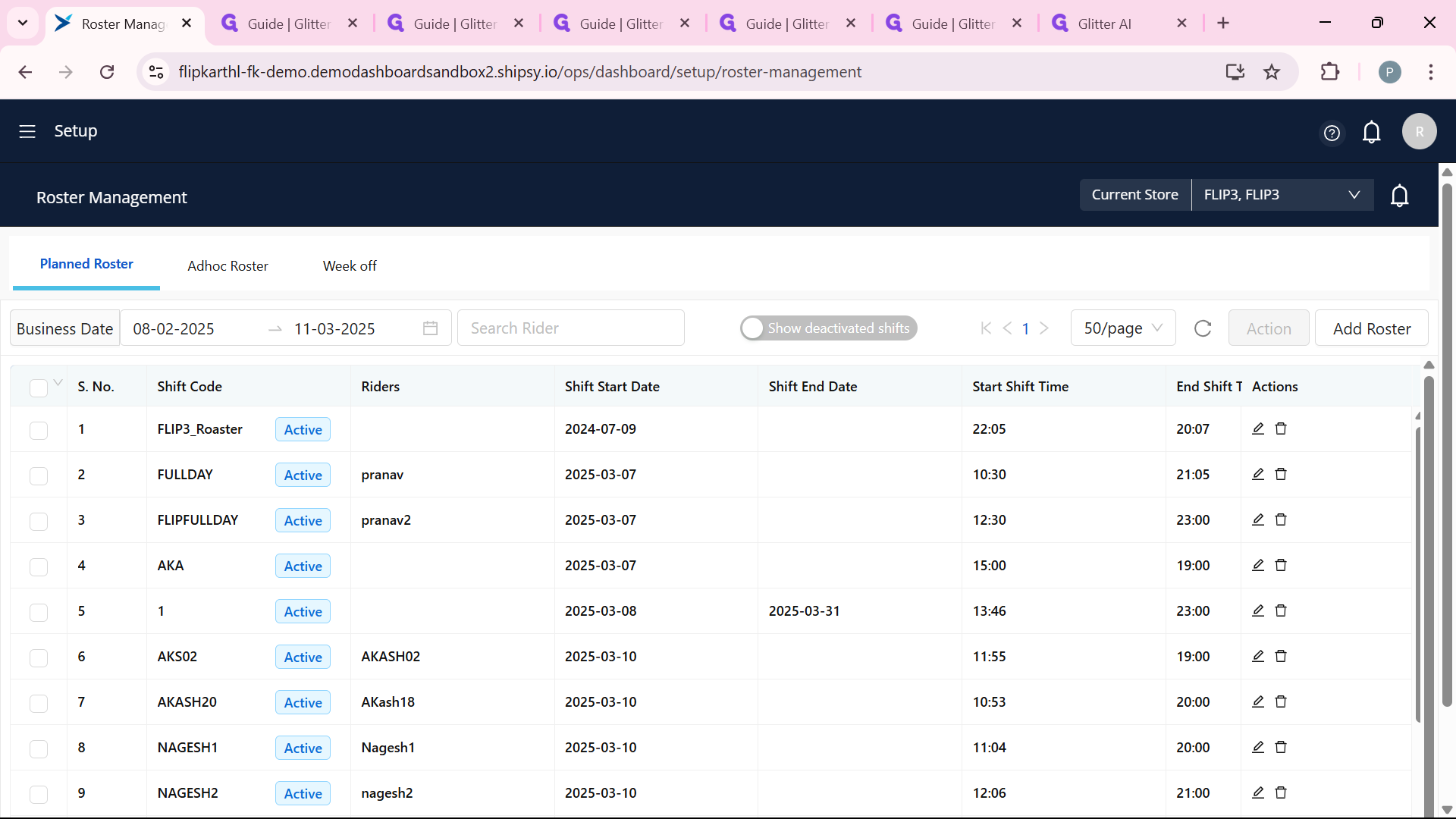
Task: Check the NAGESH1 row checkbox
Action: [39, 749]
